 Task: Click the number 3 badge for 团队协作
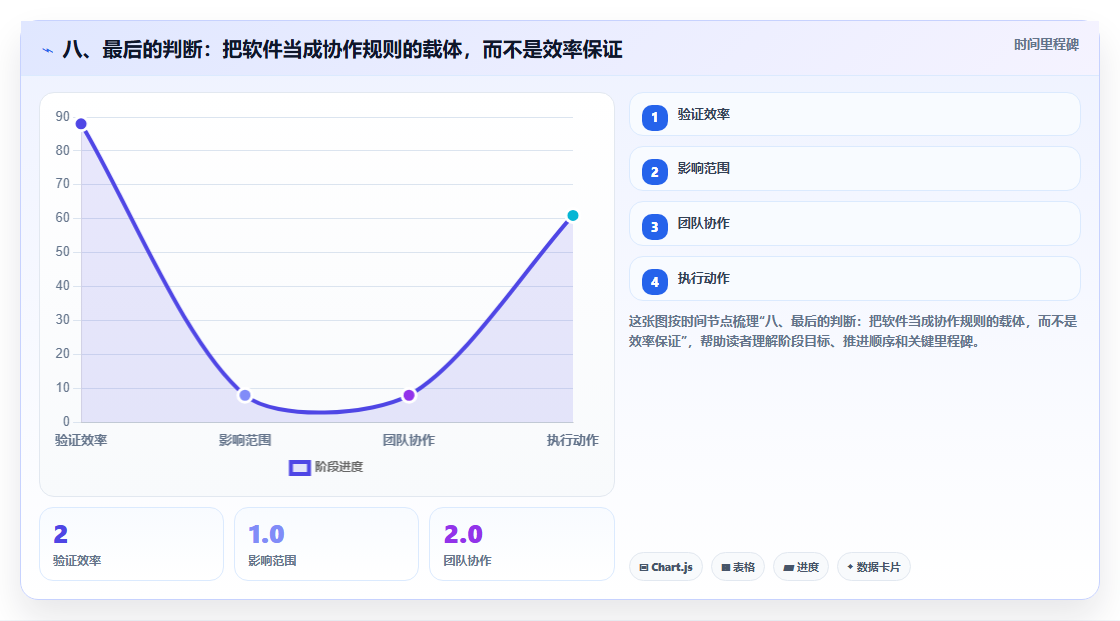click(x=654, y=227)
